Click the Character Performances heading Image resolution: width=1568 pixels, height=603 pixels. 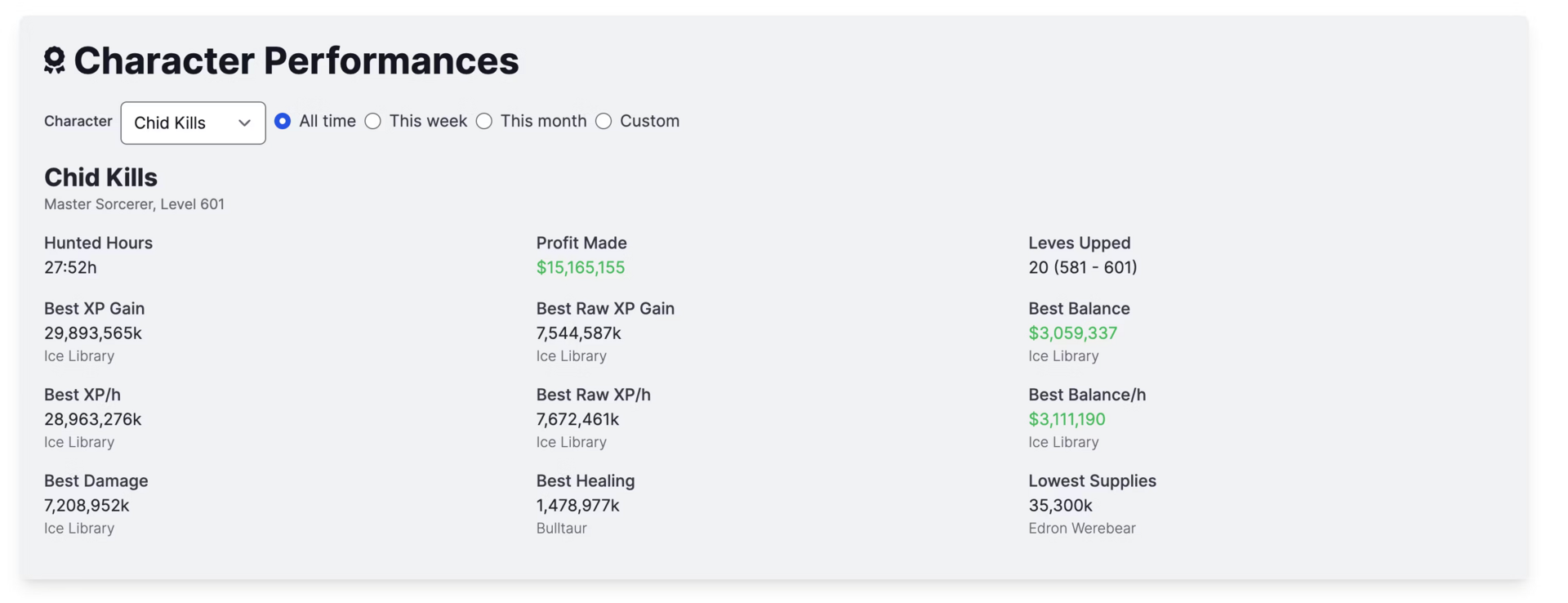tap(296, 60)
